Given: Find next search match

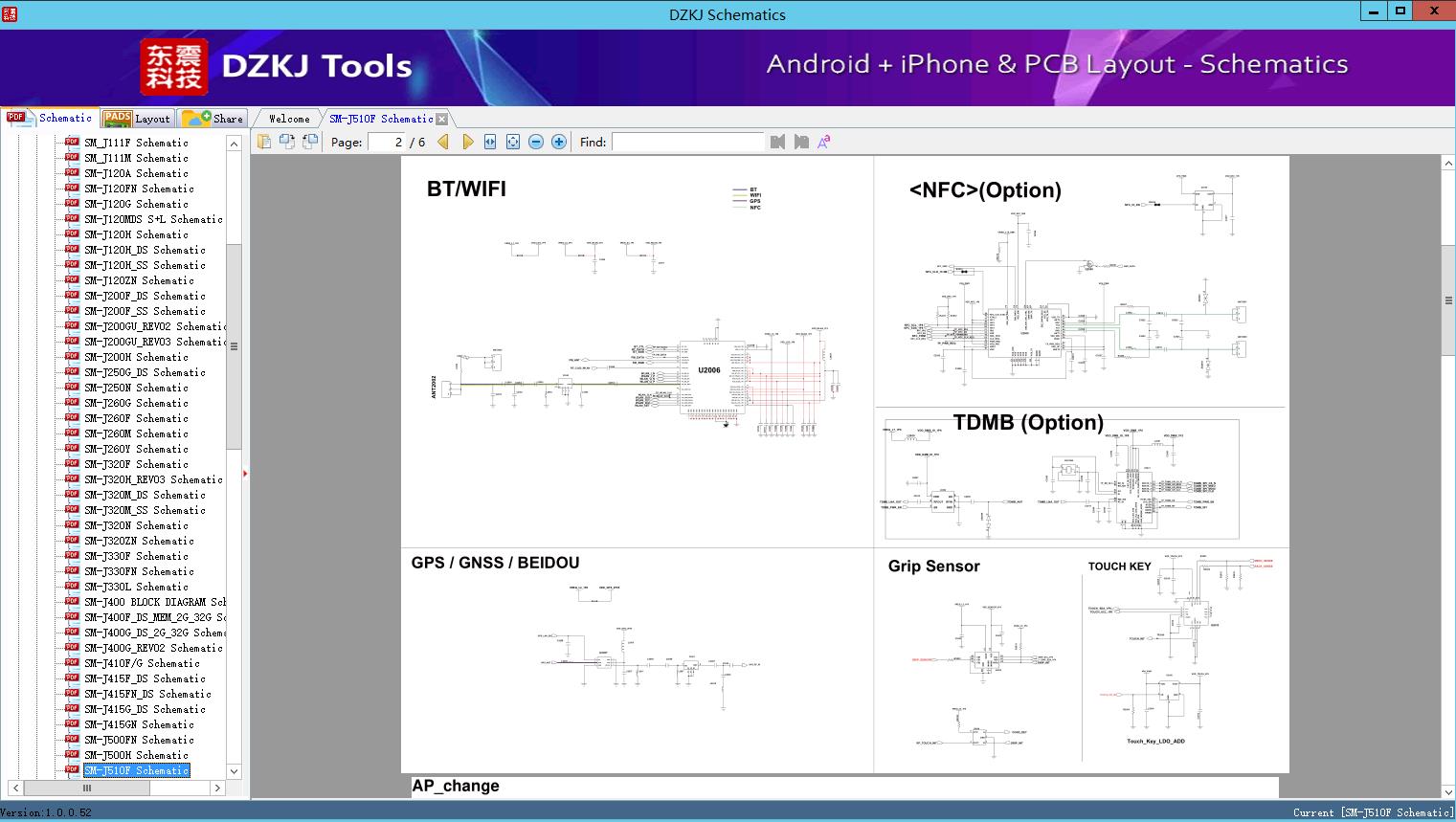Looking at the screenshot, I should (x=801, y=142).
